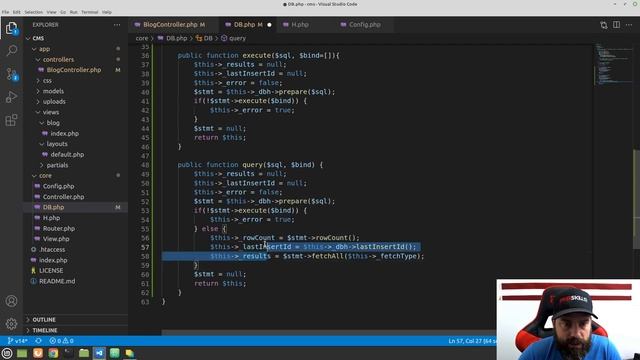Click the open changes icon in editor toolbar

(604, 25)
